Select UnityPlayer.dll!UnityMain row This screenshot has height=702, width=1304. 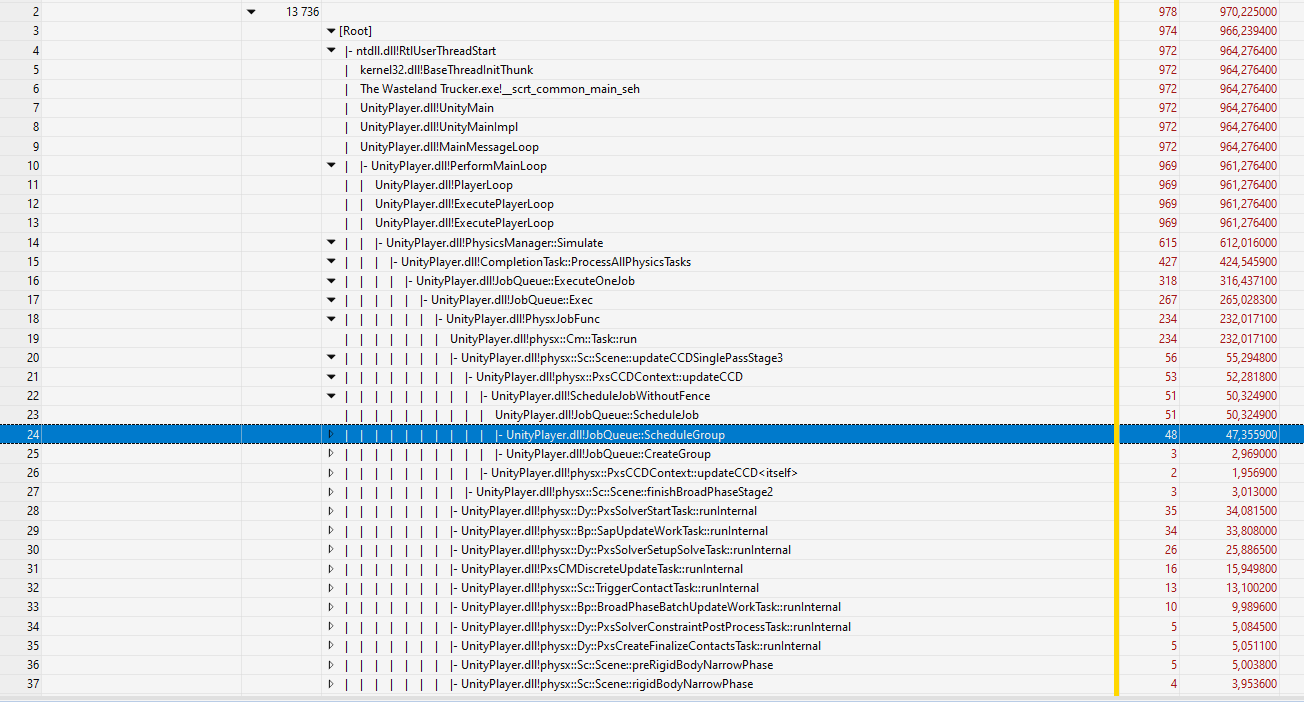pos(652,108)
